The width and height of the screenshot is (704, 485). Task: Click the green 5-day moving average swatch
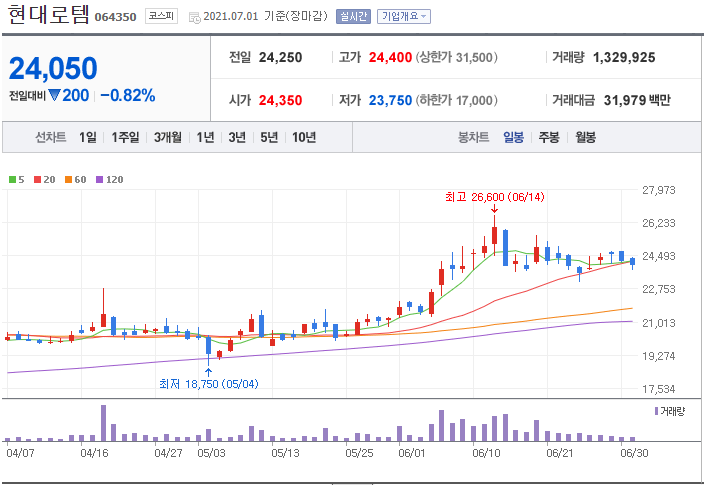pos(12,180)
